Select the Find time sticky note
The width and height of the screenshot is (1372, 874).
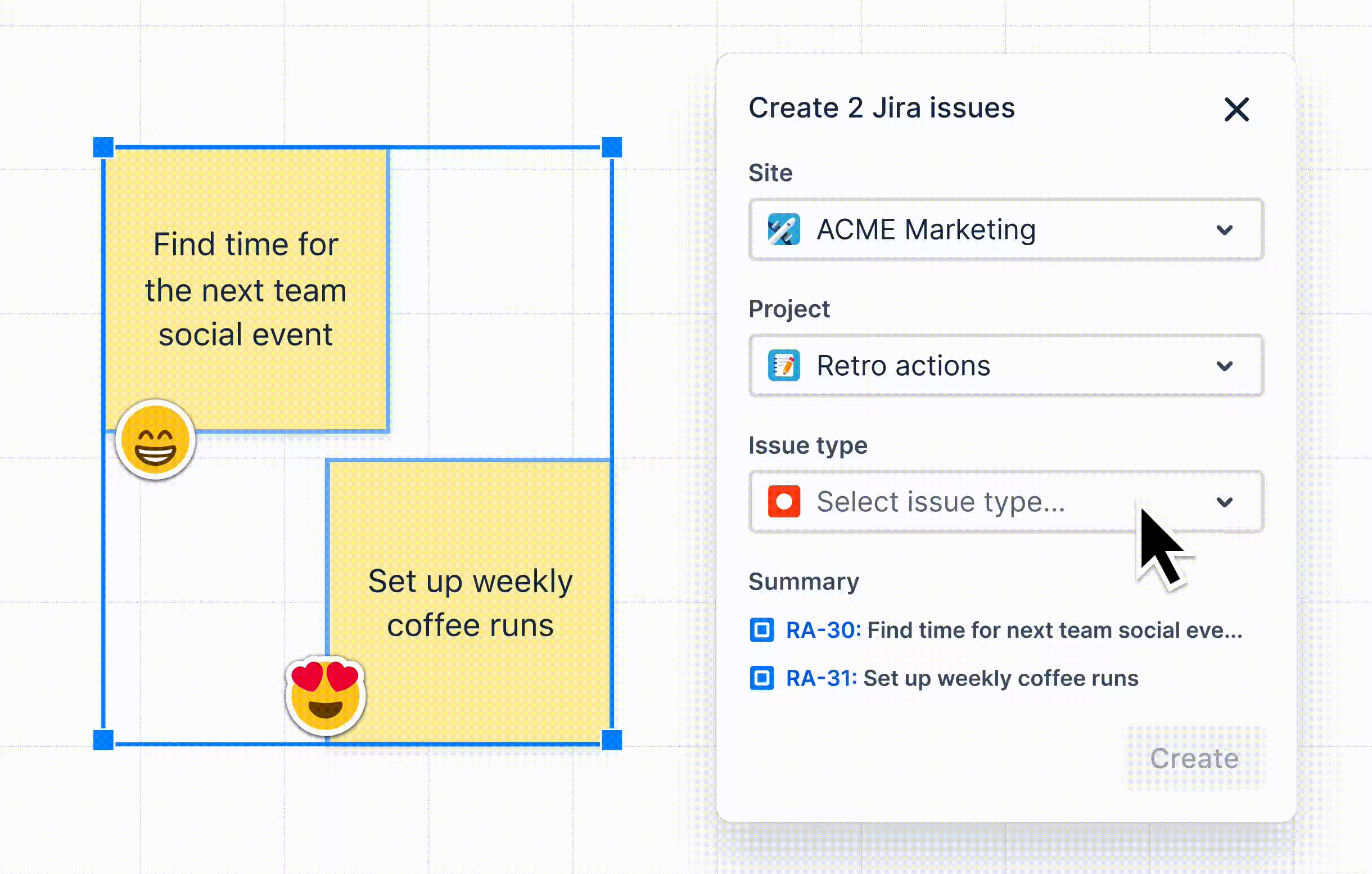[x=246, y=289]
